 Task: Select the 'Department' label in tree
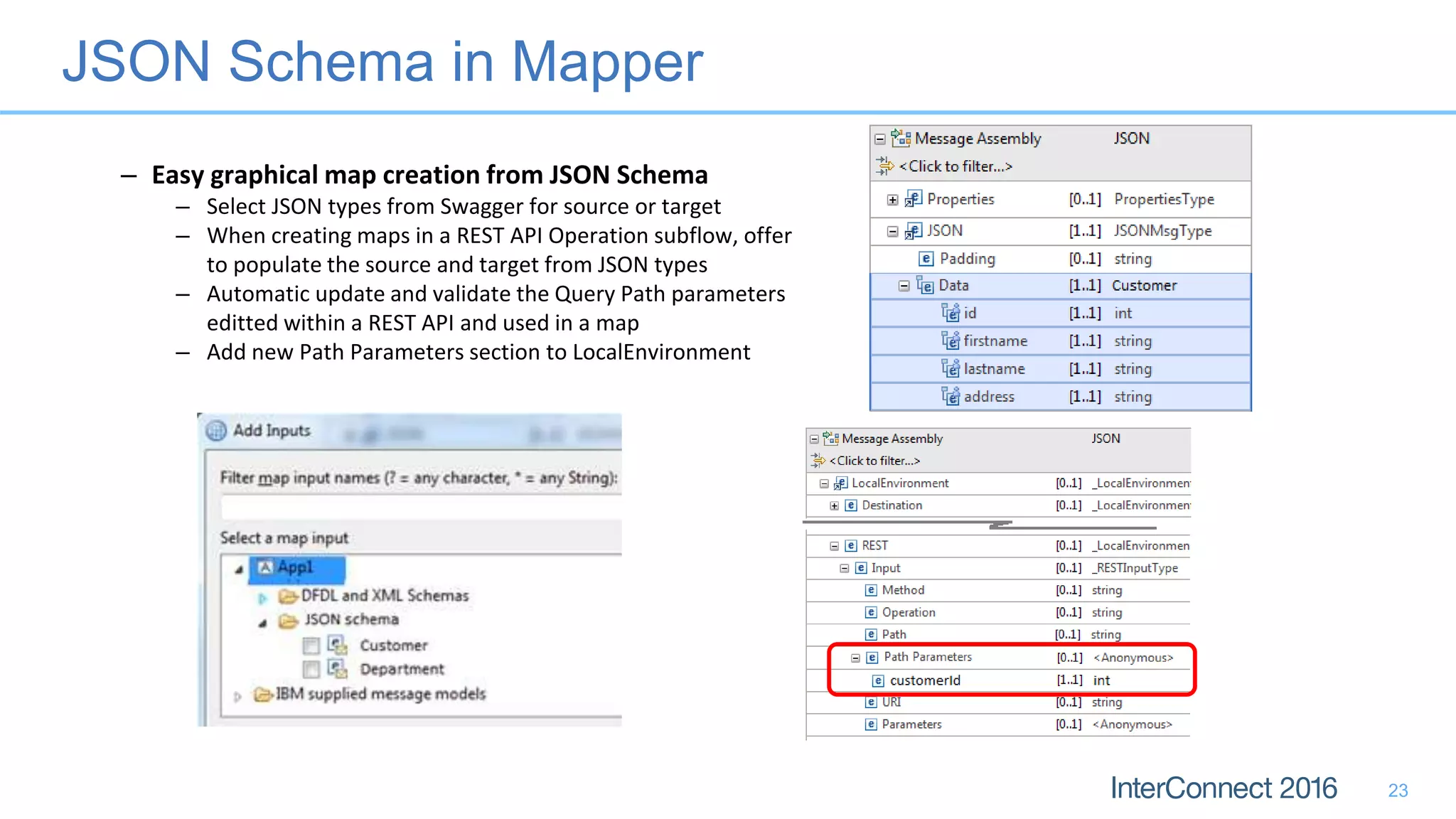click(402, 669)
